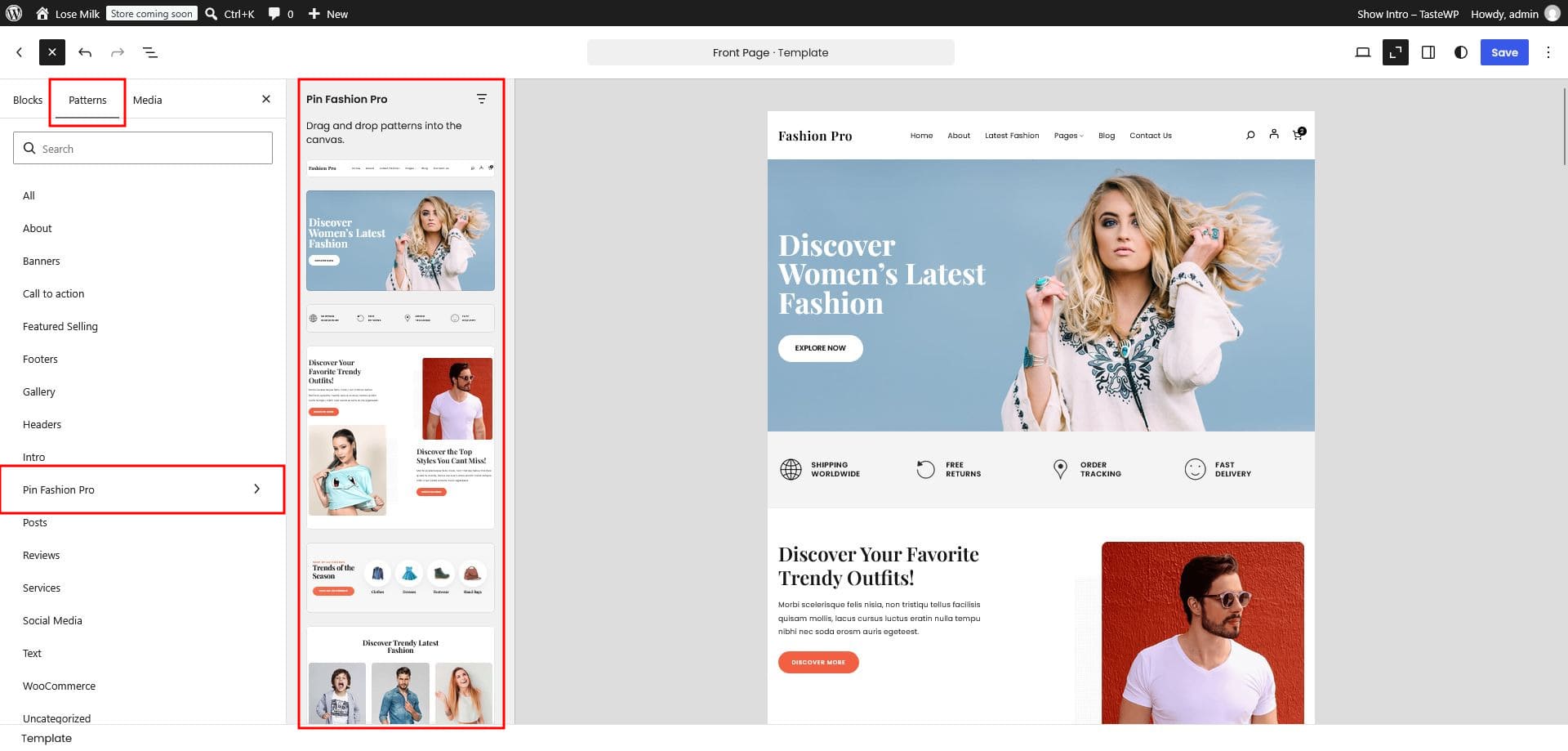Open the Front Page Template title bar
The width and height of the screenshot is (1568, 751).
[x=770, y=52]
